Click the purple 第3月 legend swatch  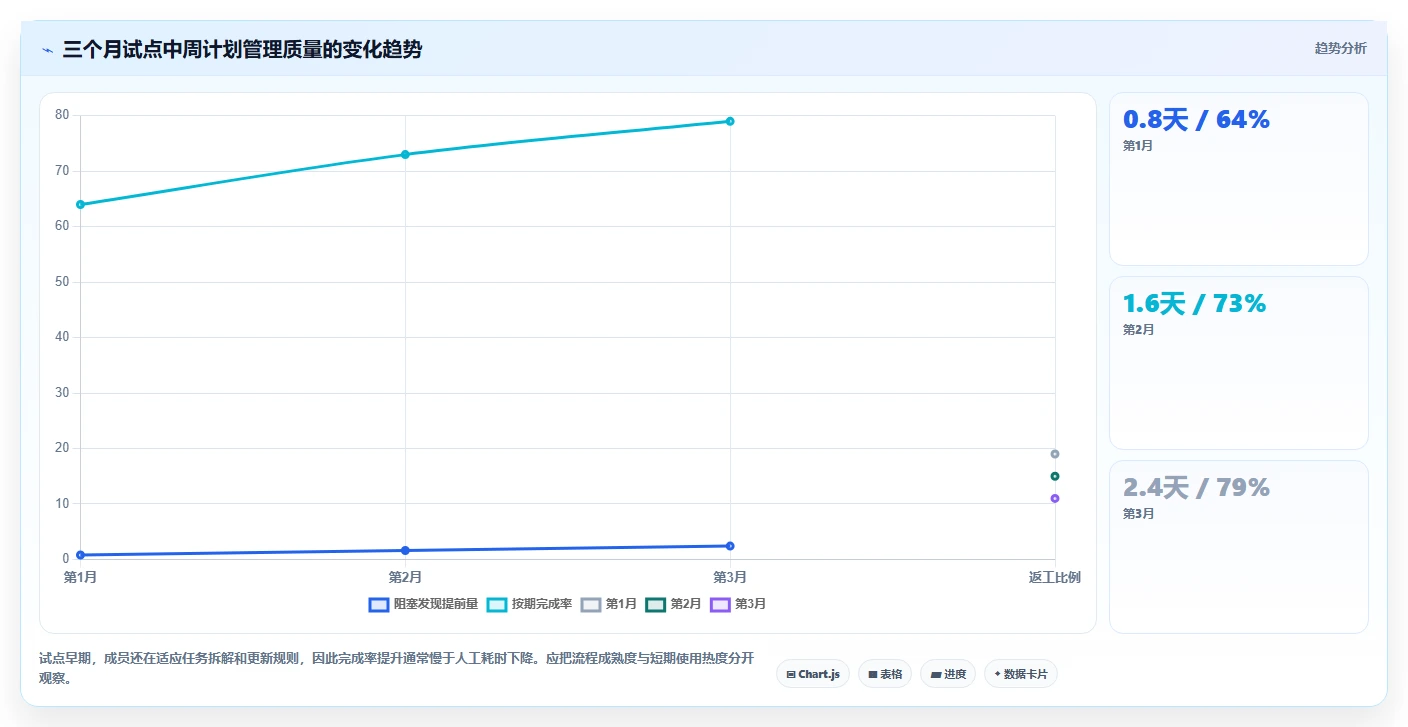(721, 604)
